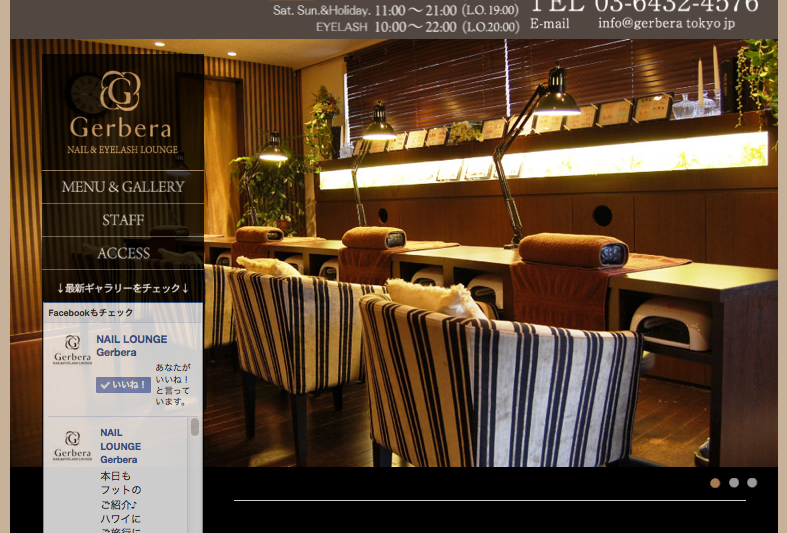
Task: Open the MENU & GALLERY page
Action: 123,187
